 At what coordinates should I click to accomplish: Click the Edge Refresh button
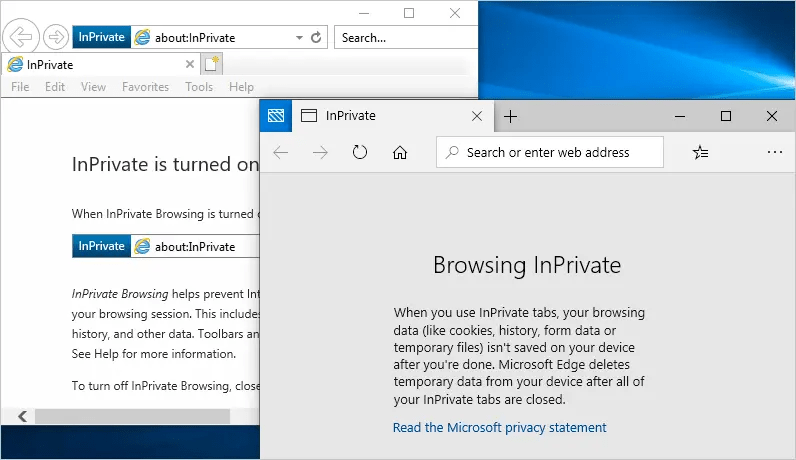(360, 152)
